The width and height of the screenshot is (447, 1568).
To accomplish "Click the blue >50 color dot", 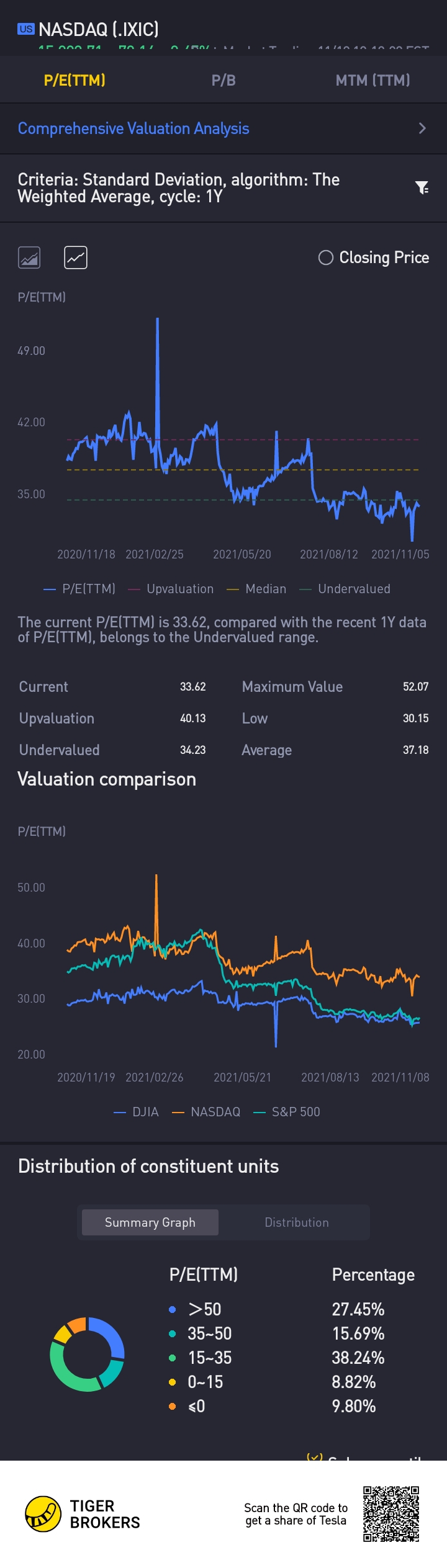I will [173, 1309].
